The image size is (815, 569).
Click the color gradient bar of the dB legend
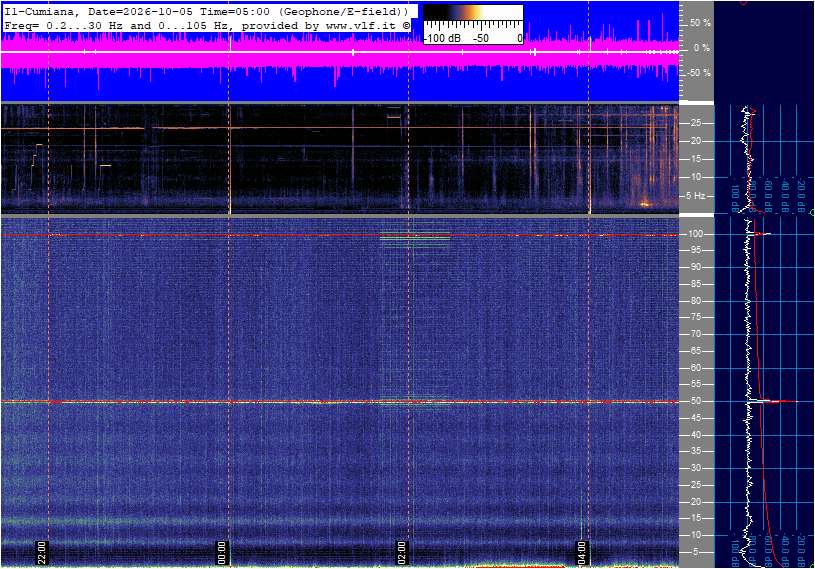pos(473,12)
